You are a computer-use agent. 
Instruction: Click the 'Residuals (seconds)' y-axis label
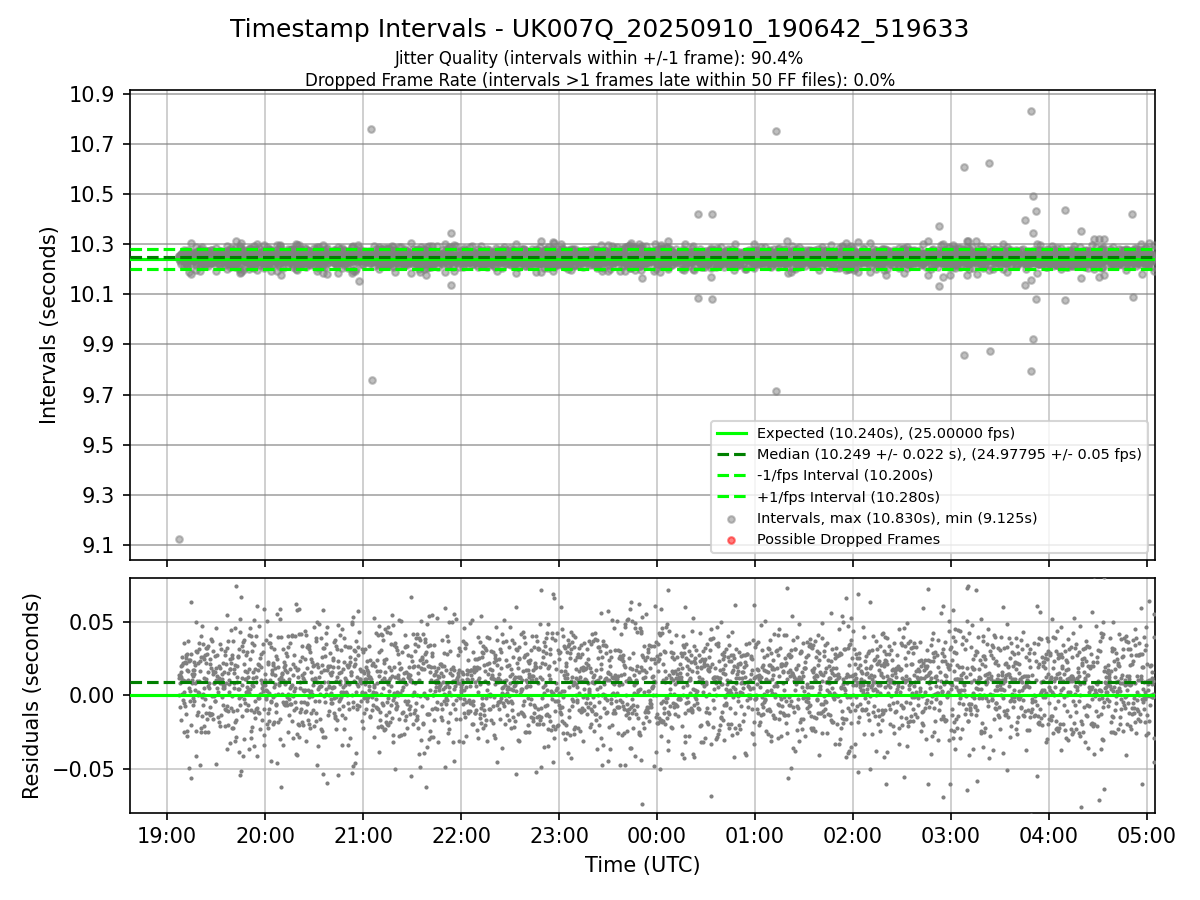32,696
